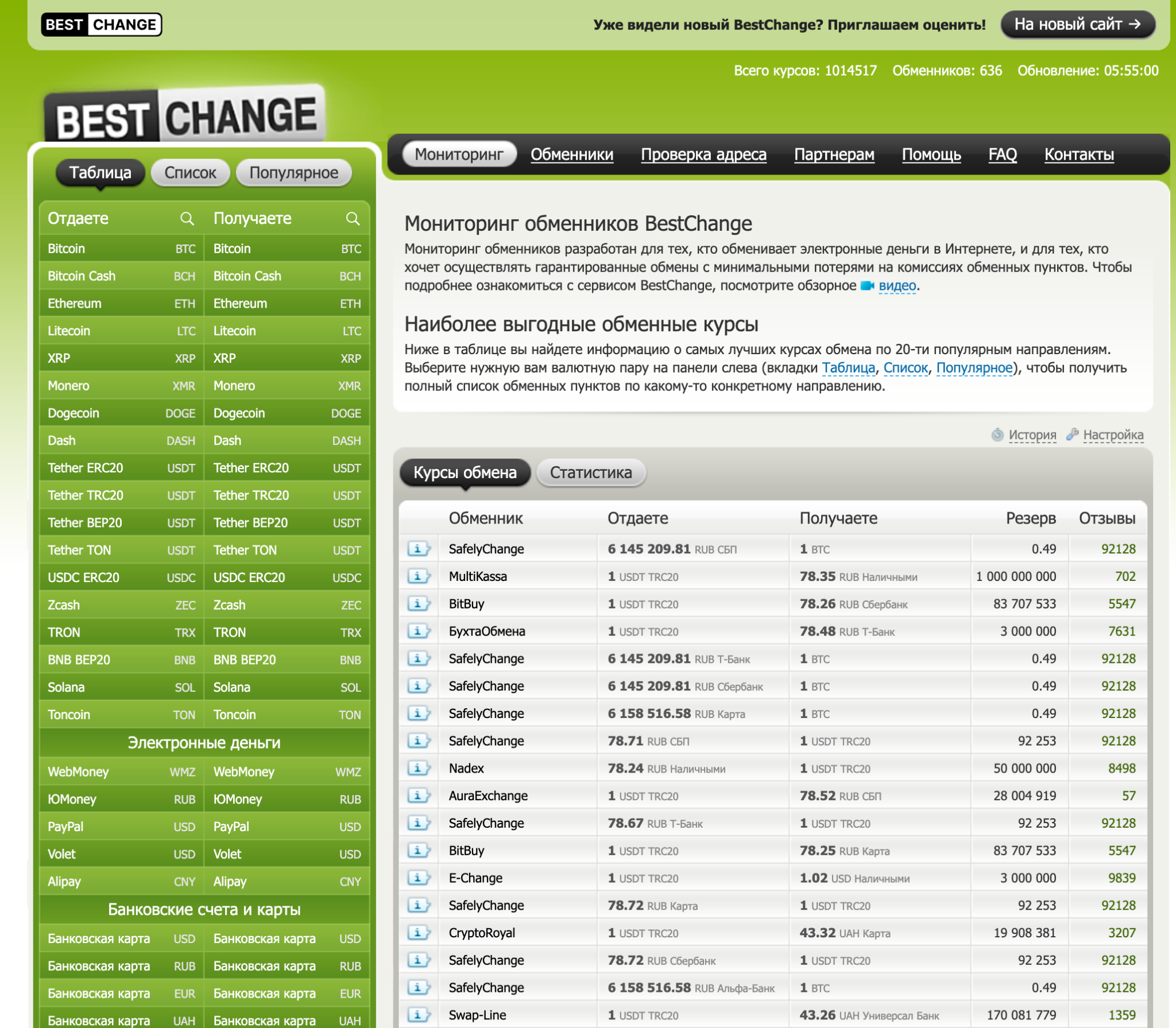The height and width of the screenshot is (1028, 1176).
Task: Choose PayPal USD in the Отдаете column
Action: point(122,827)
